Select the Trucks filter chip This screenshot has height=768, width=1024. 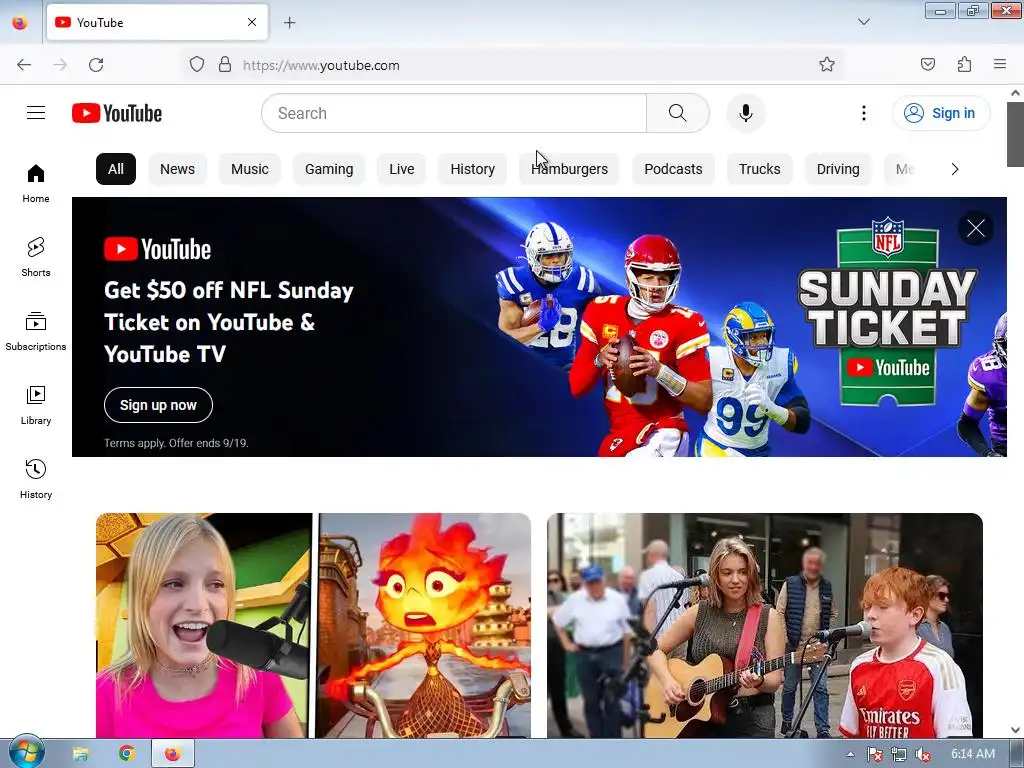point(760,169)
